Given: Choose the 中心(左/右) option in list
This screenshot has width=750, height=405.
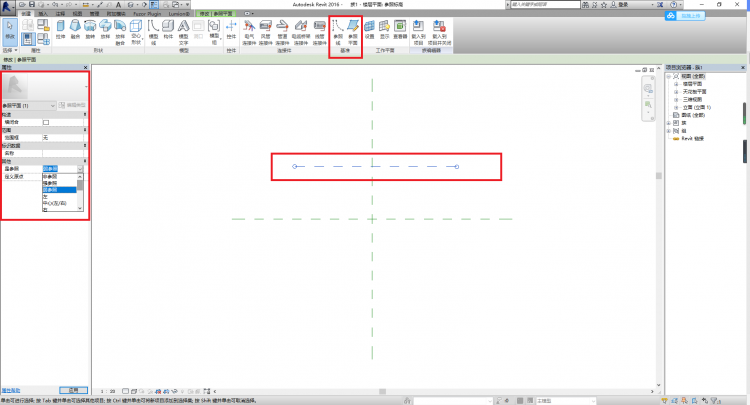Looking at the screenshot, I should (55, 203).
